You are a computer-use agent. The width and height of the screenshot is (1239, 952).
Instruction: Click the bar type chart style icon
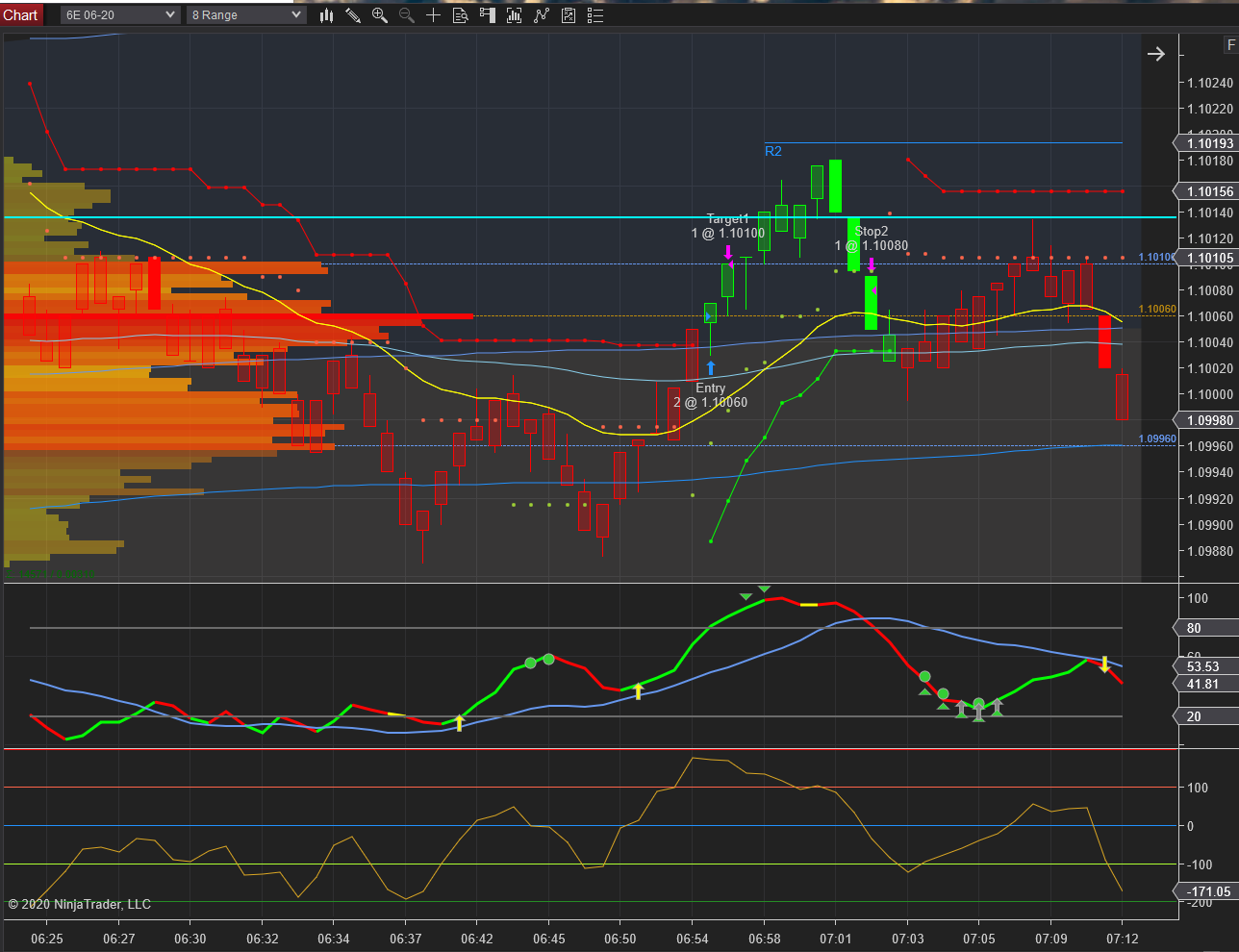(327, 14)
